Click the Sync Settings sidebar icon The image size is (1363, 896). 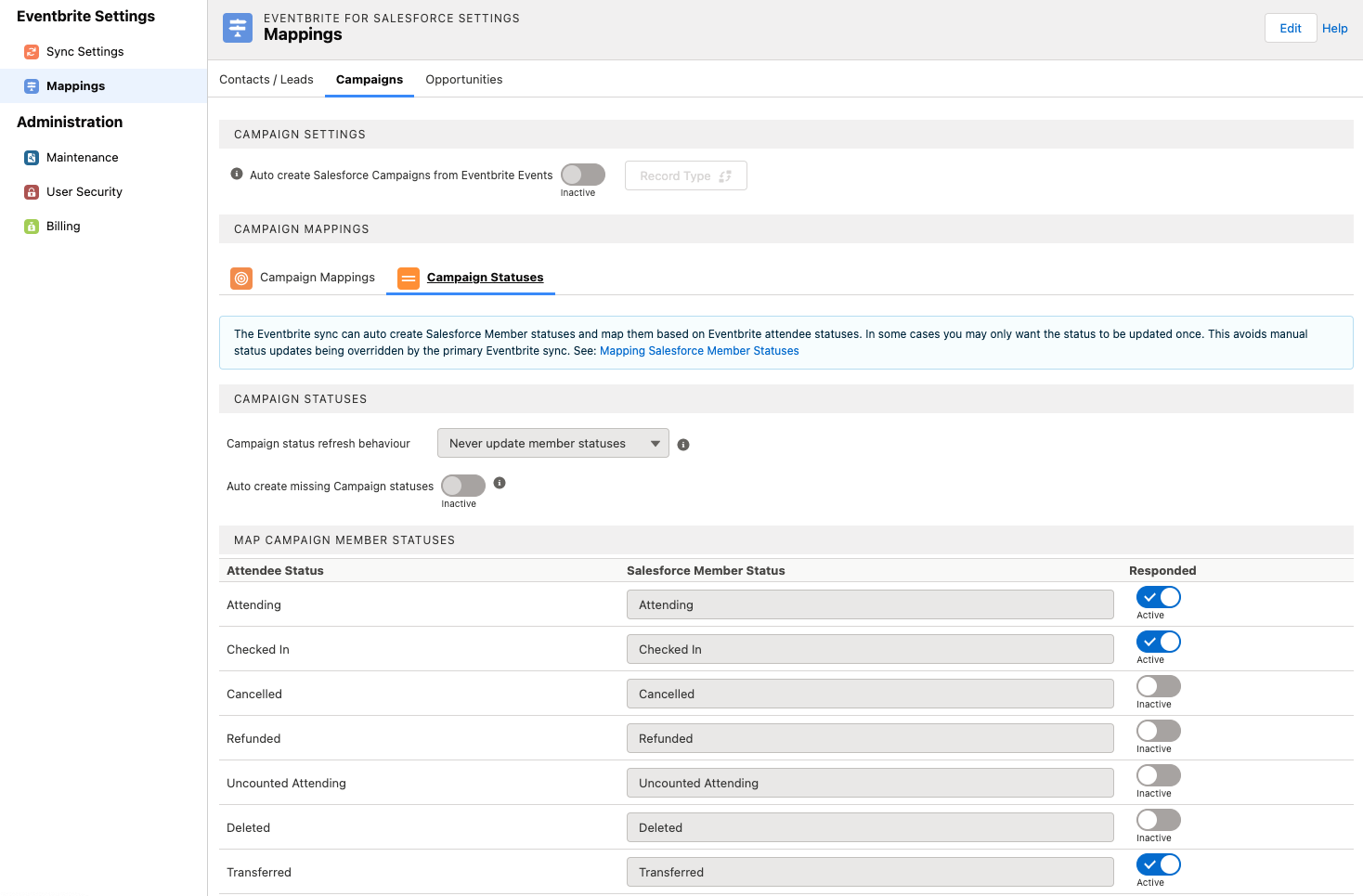coord(32,52)
